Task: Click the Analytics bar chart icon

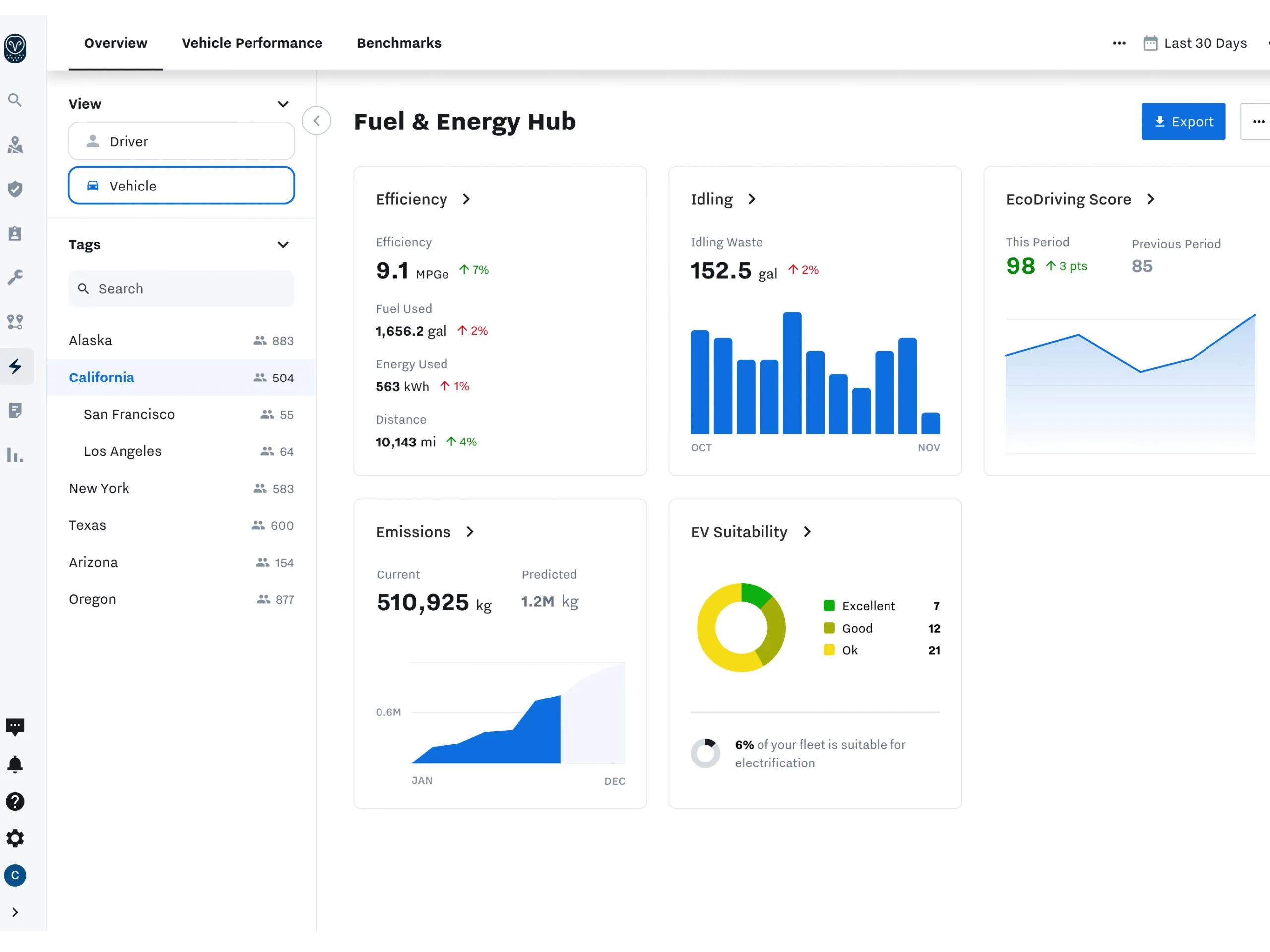Action: pos(15,455)
